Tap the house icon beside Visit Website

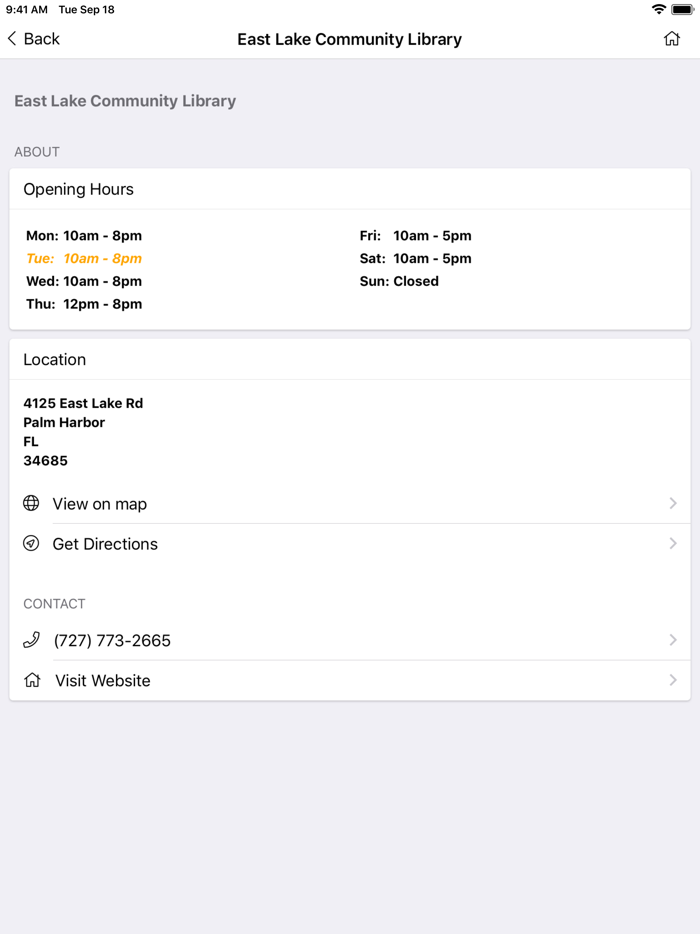click(33, 680)
